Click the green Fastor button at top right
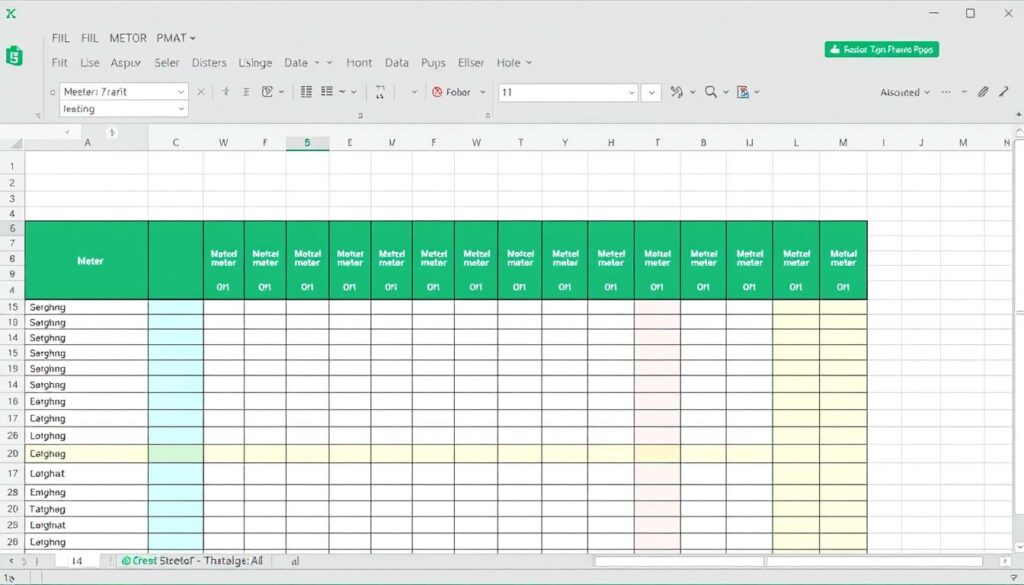This screenshot has width=1024, height=585. point(882,50)
